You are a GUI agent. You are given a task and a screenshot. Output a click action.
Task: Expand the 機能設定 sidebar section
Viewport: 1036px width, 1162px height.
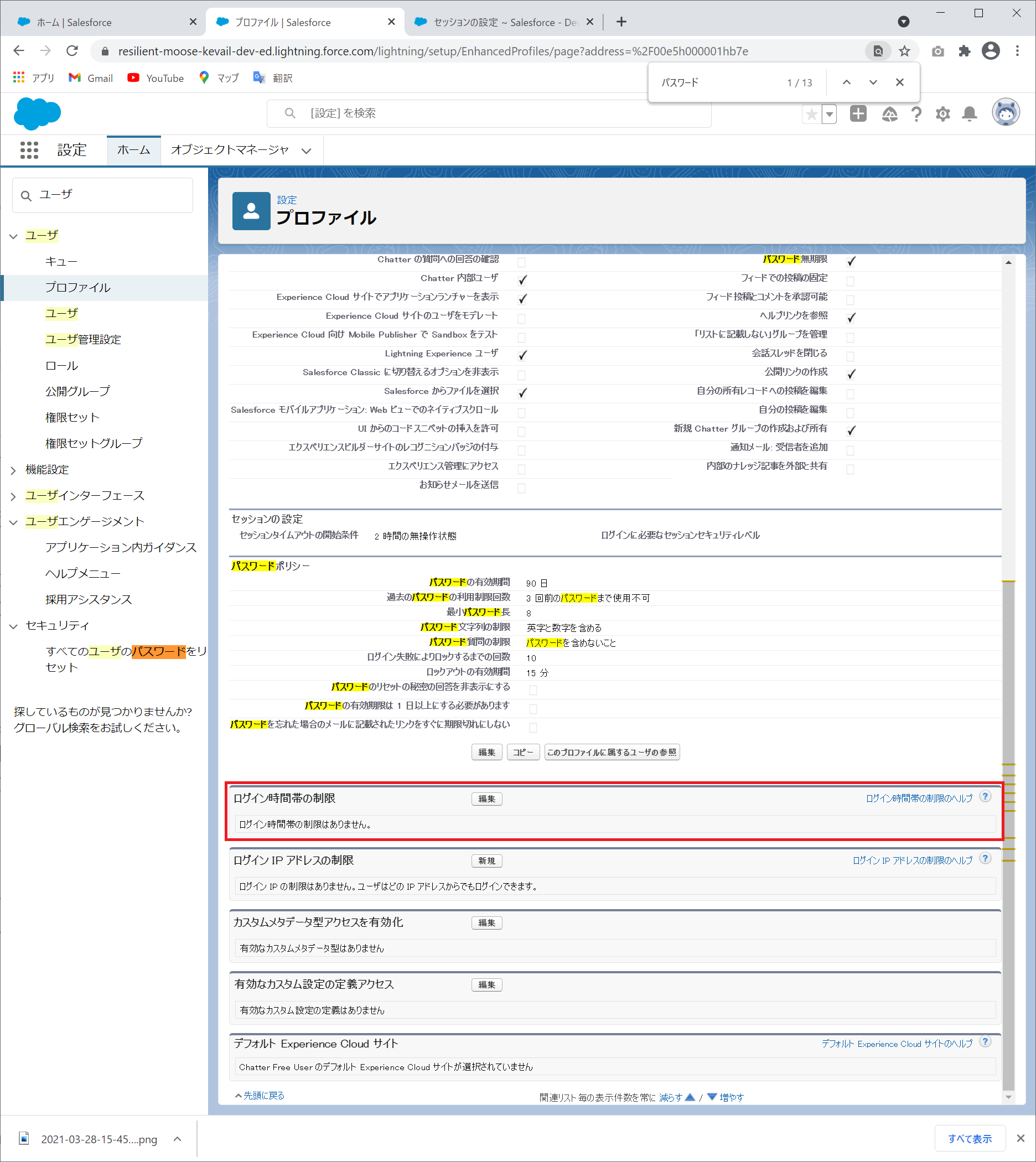(x=14, y=470)
